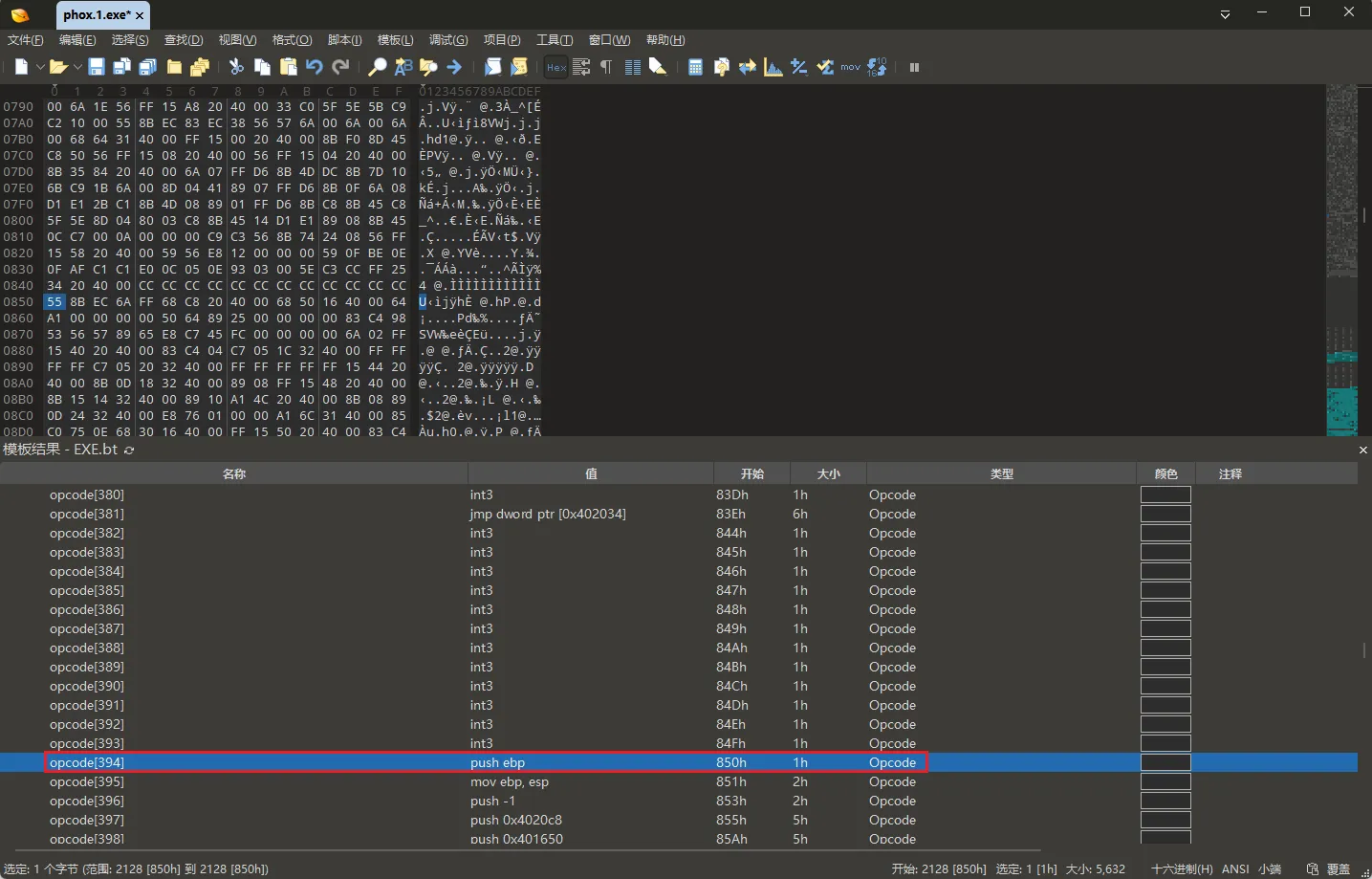Viewport: 1372px width, 879px height.
Task: Toggle 覆盖 overwrite mode in status bar
Action: click(x=1339, y=868)
